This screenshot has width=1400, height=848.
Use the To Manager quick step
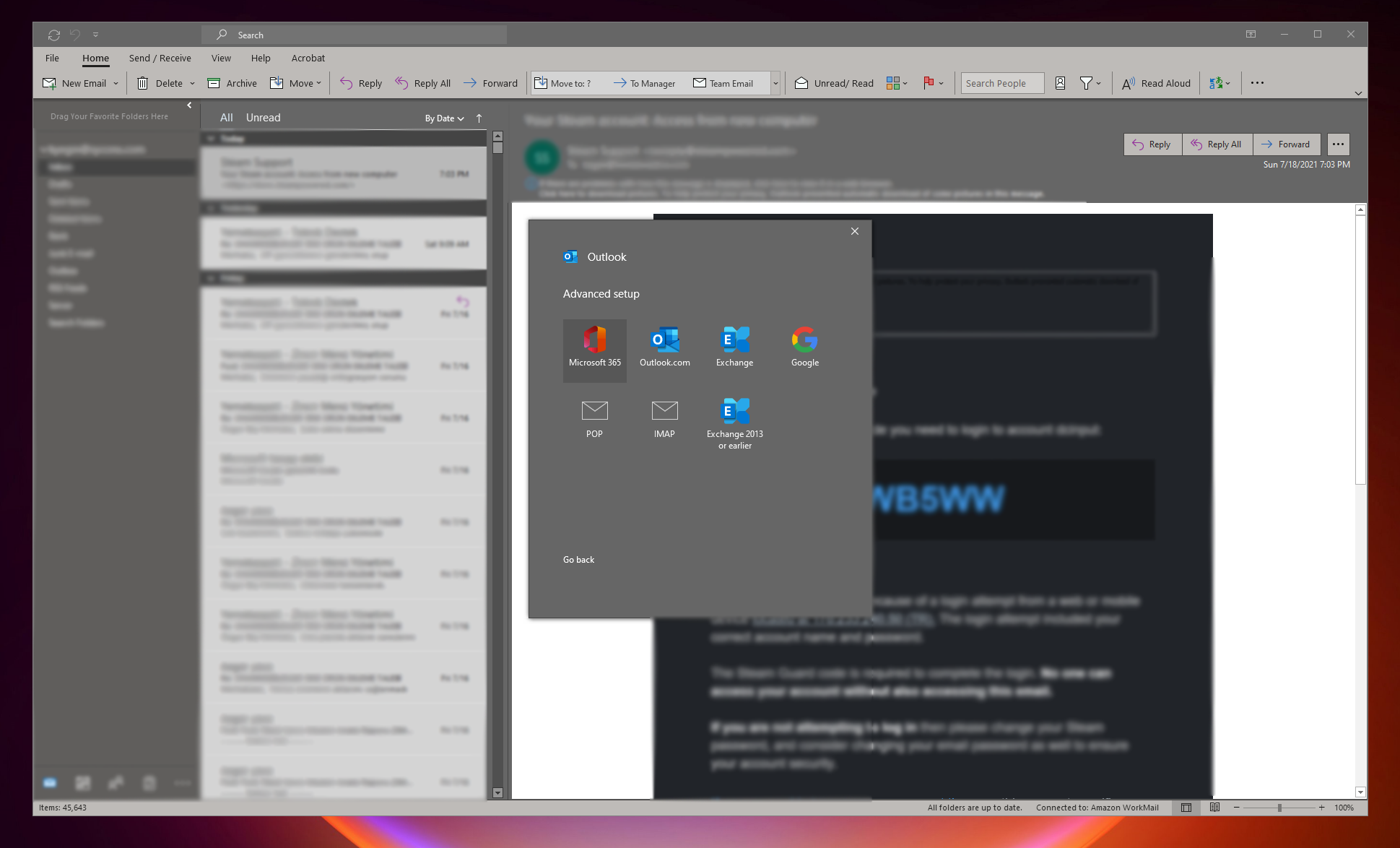click(x=645, y=83)
